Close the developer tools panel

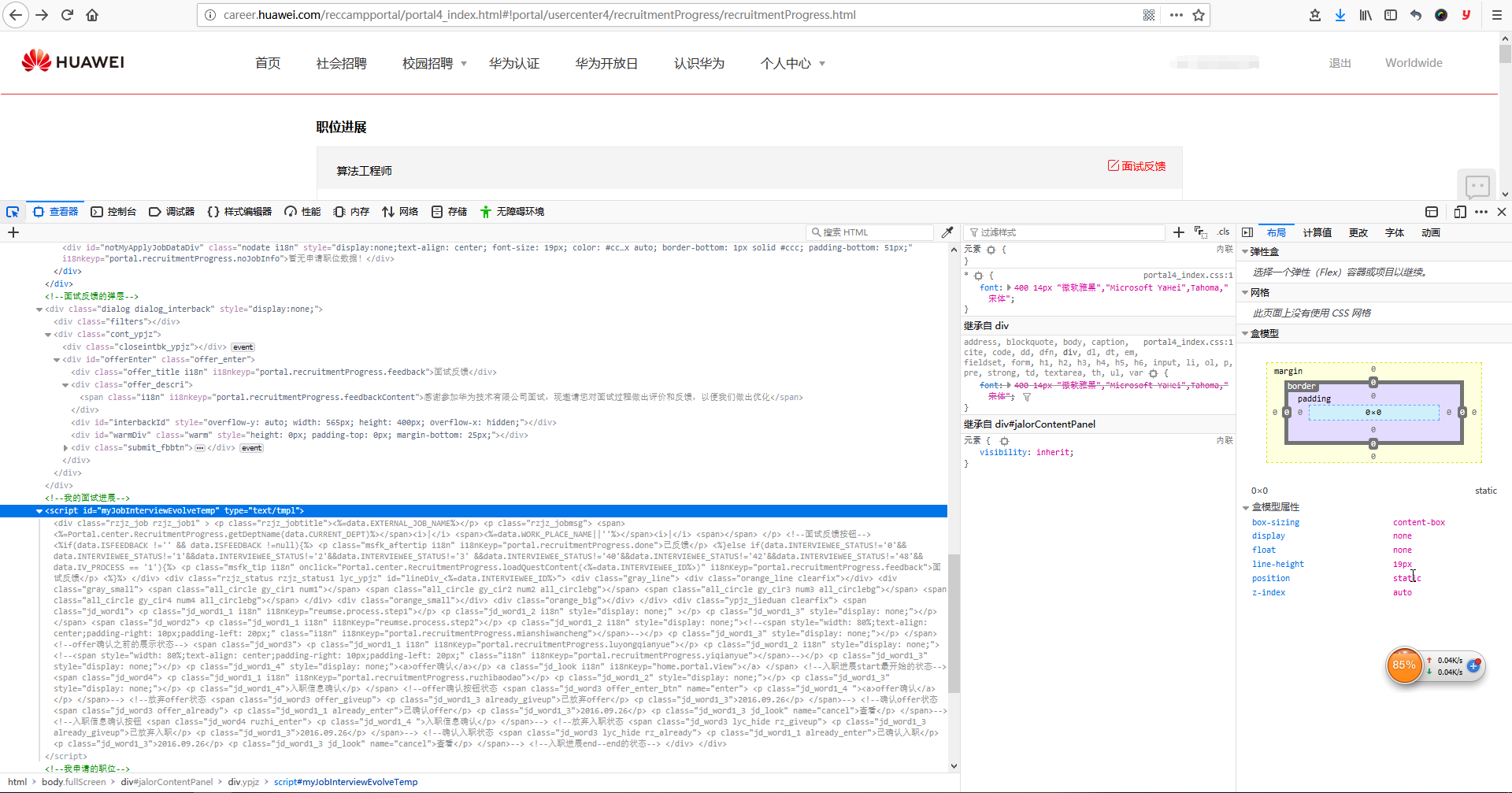(x=1502, y=212)
